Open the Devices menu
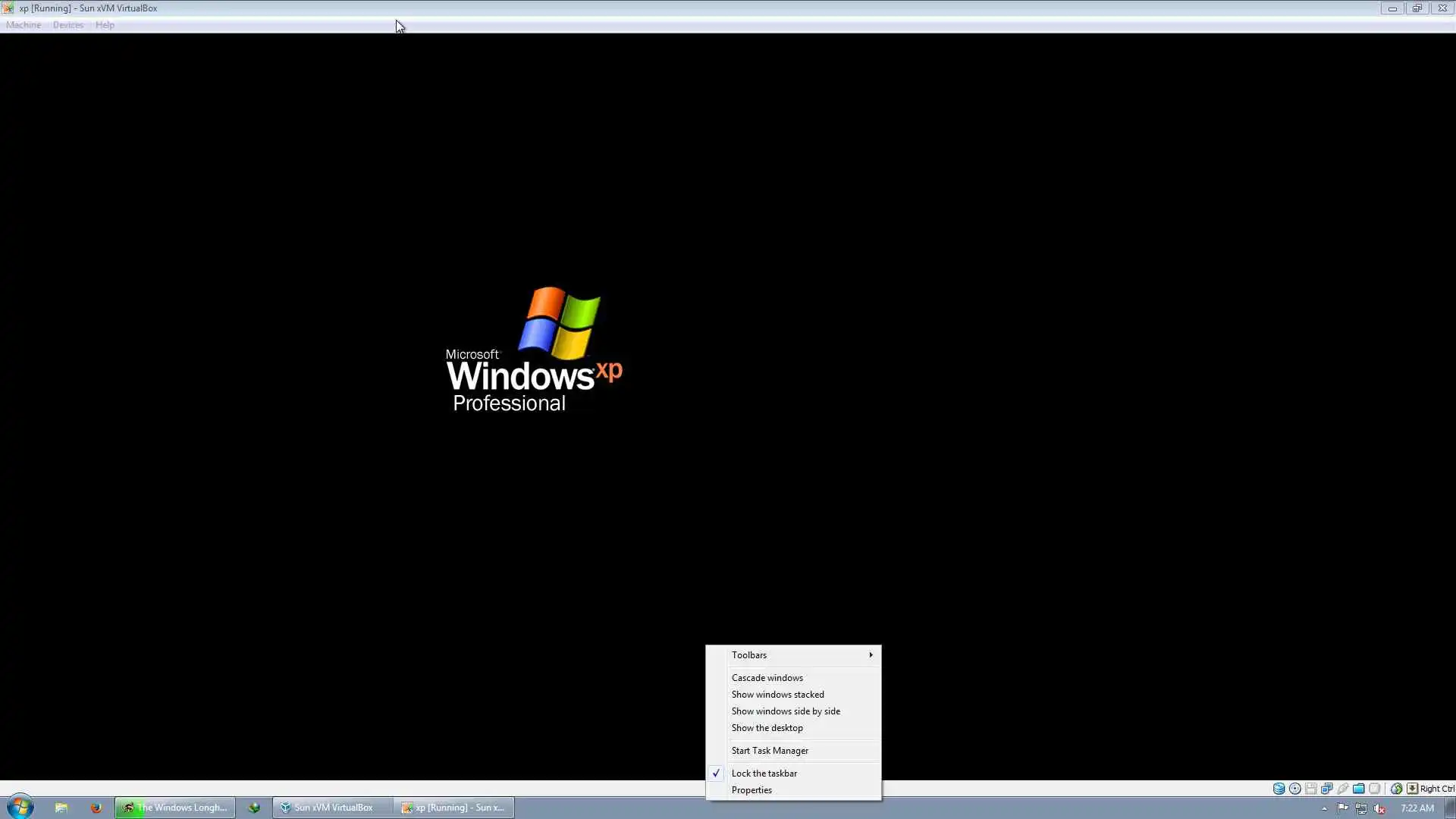1456x819 pixels. click(67, 25)
